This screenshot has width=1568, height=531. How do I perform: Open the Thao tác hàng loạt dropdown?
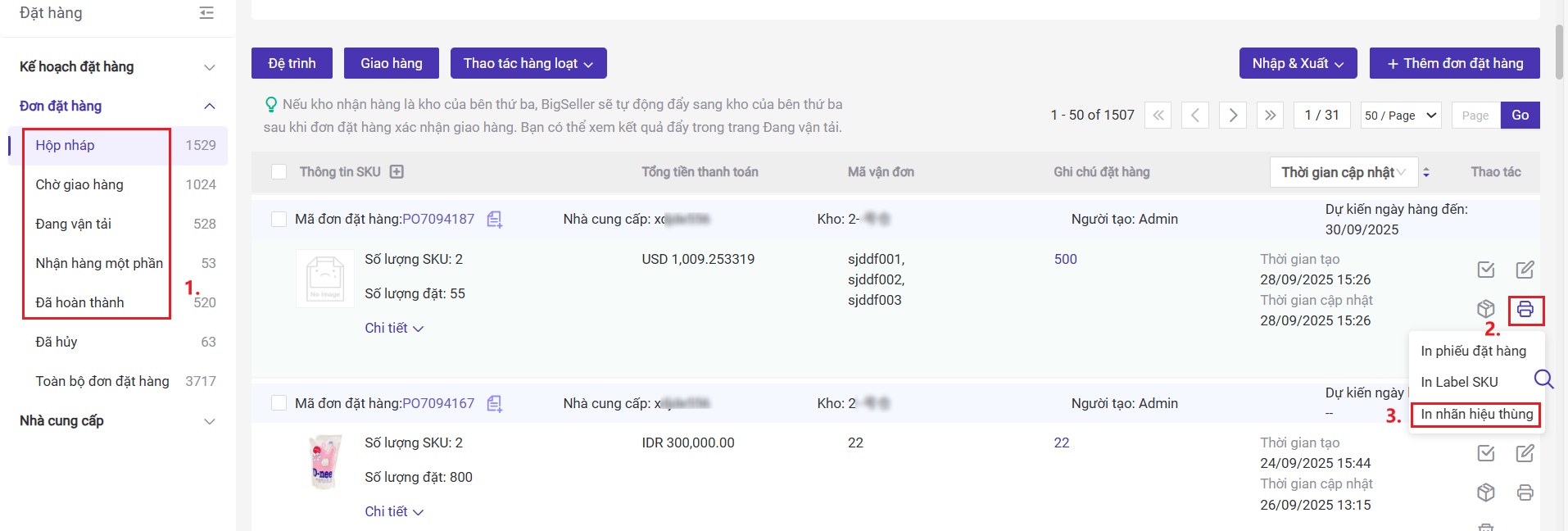[x=528, y=63]
